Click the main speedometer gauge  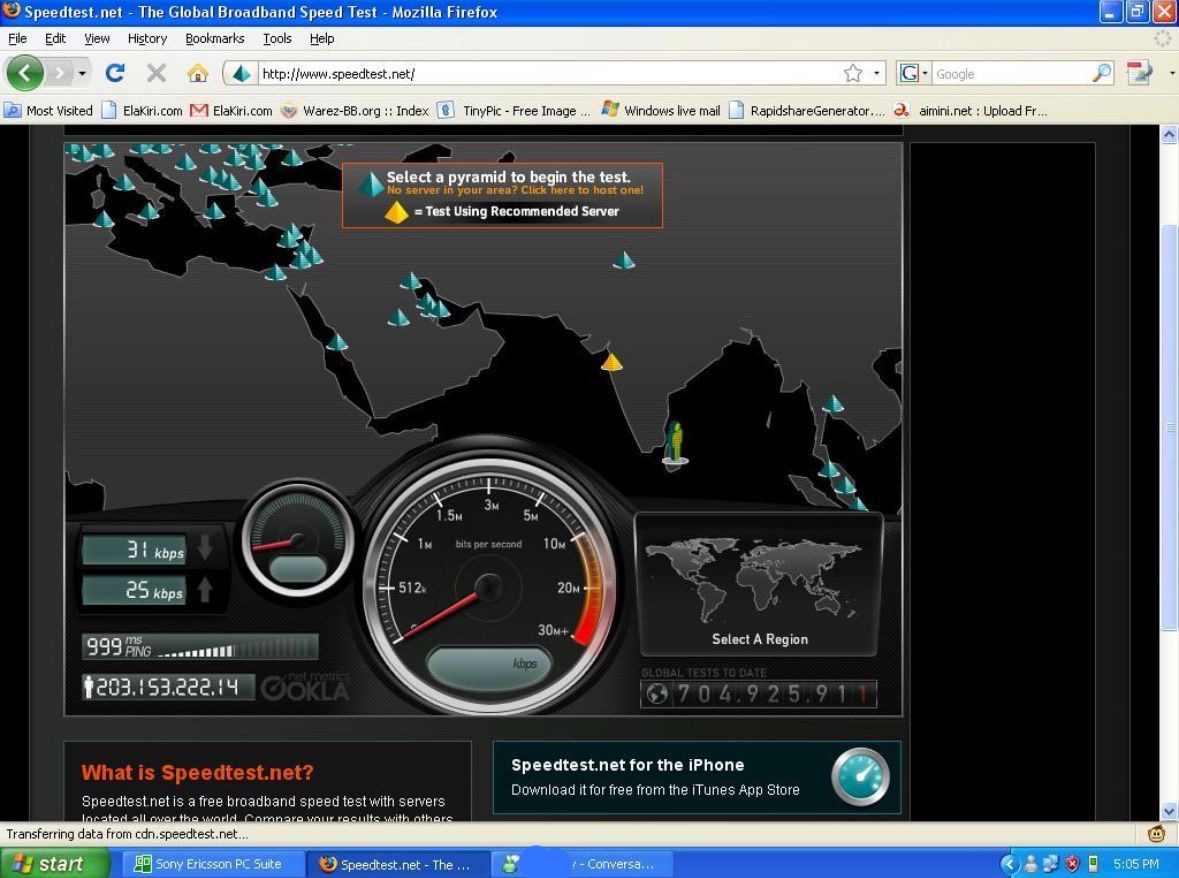tap(489, 586)
